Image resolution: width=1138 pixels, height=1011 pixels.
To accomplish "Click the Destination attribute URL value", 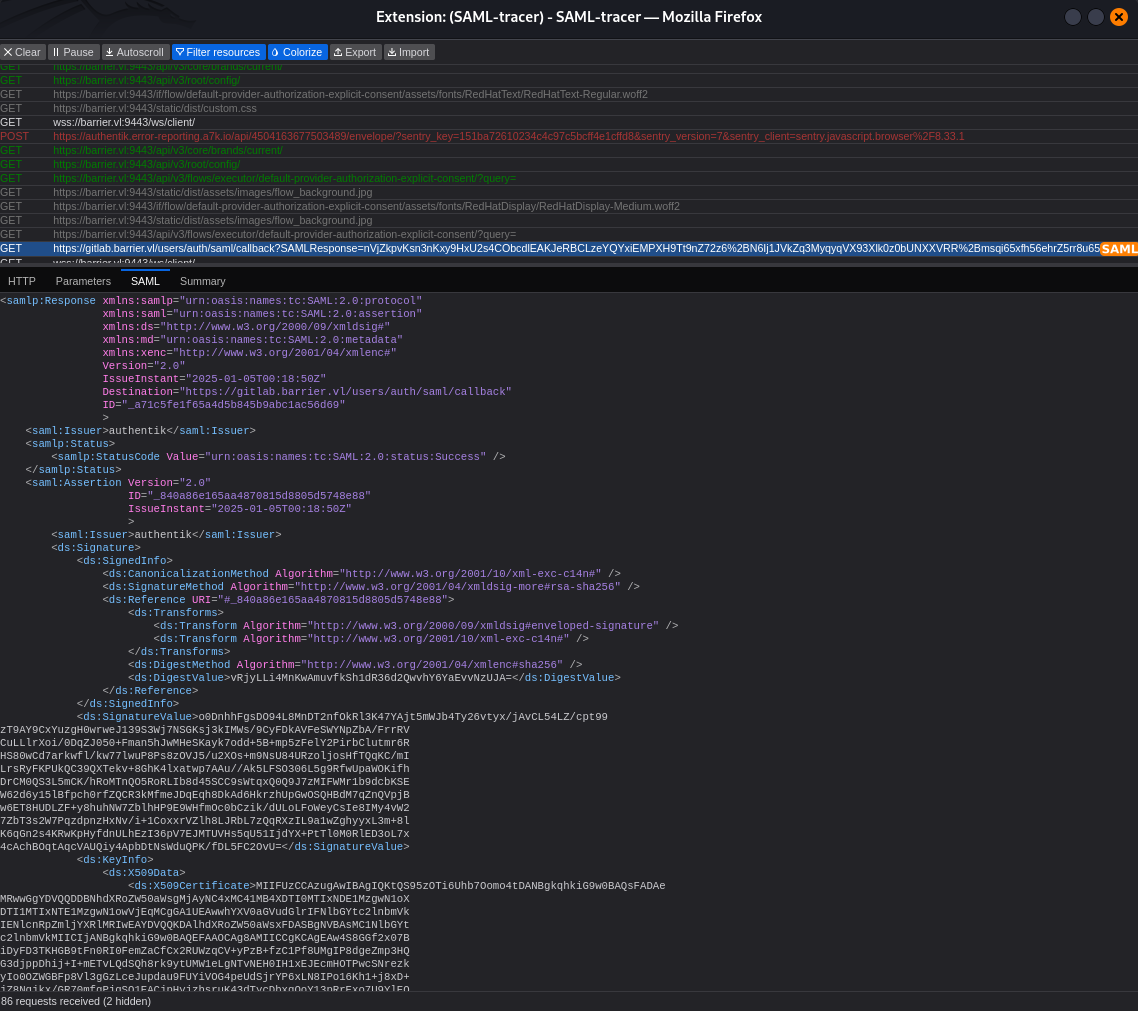I will (x=346, y=392).
